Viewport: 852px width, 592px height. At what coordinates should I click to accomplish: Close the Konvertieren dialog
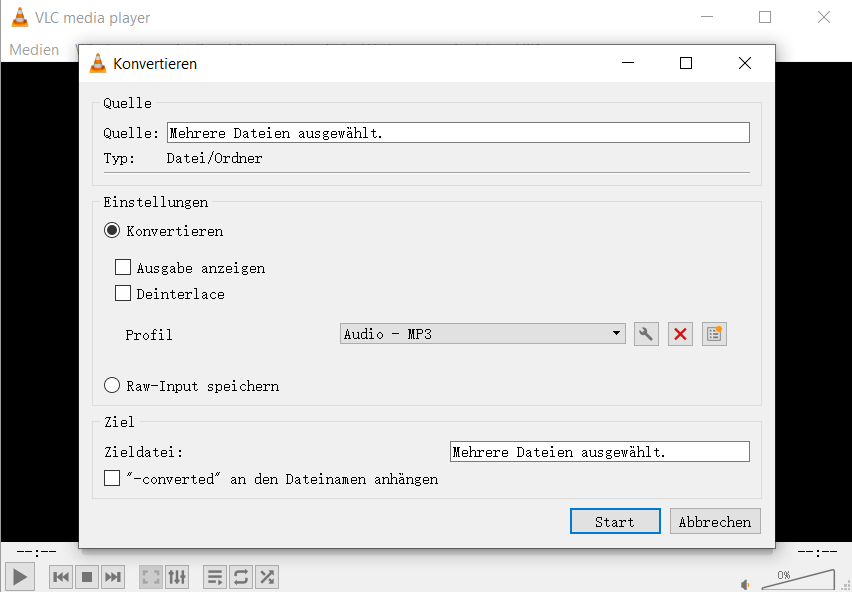(x=745, y=64)
